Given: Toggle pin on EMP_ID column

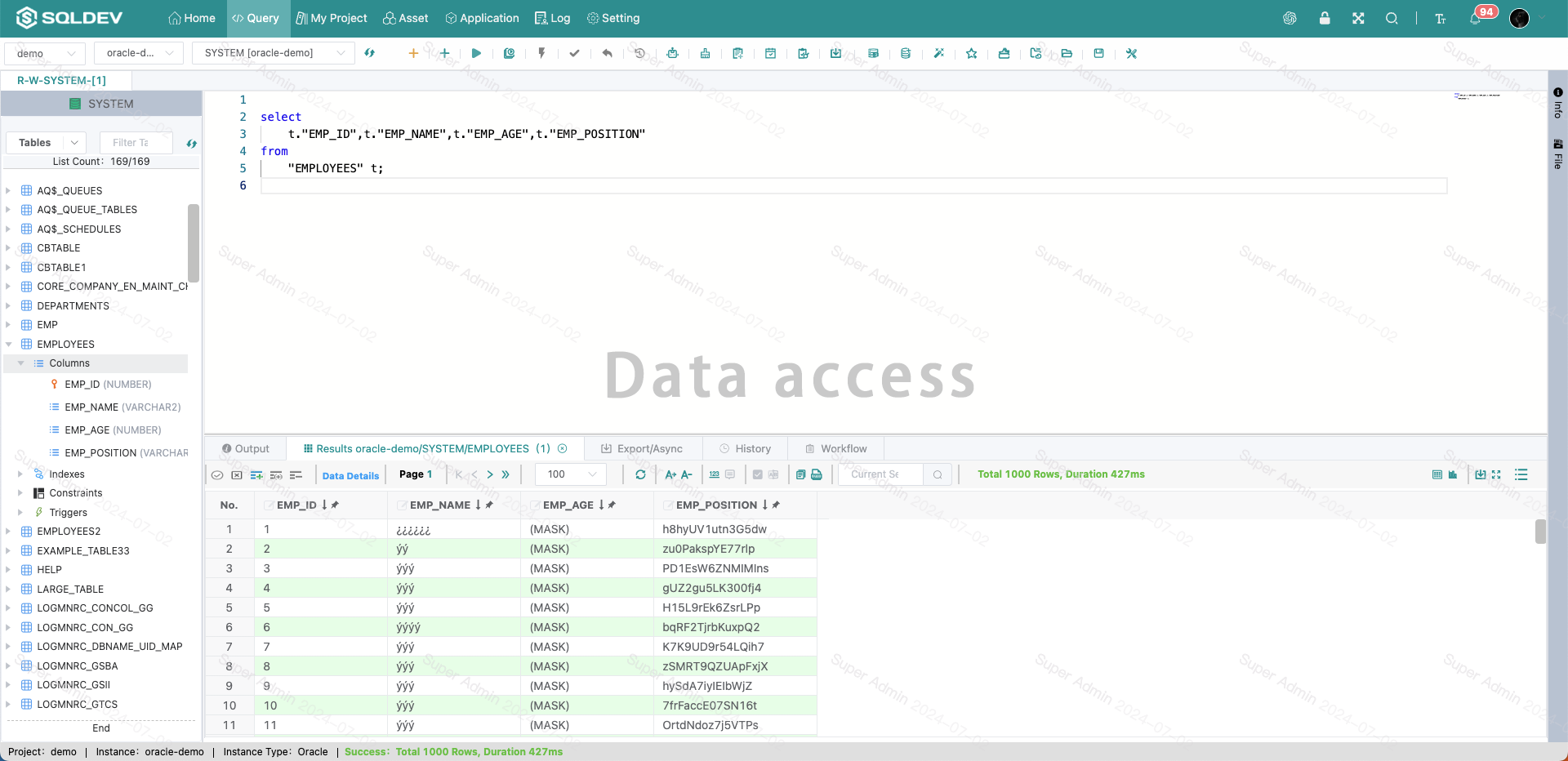Looking at the screenshot, I should [x=335, y=505].
